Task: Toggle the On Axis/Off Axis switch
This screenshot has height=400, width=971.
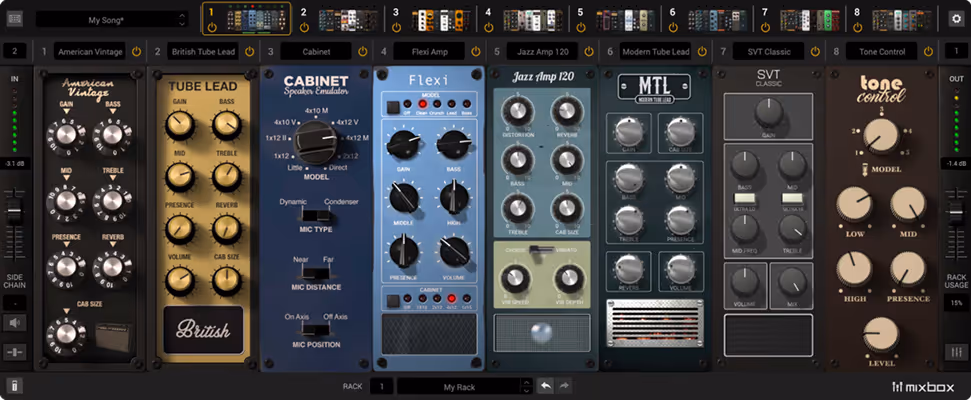Action: coord(316,331)
